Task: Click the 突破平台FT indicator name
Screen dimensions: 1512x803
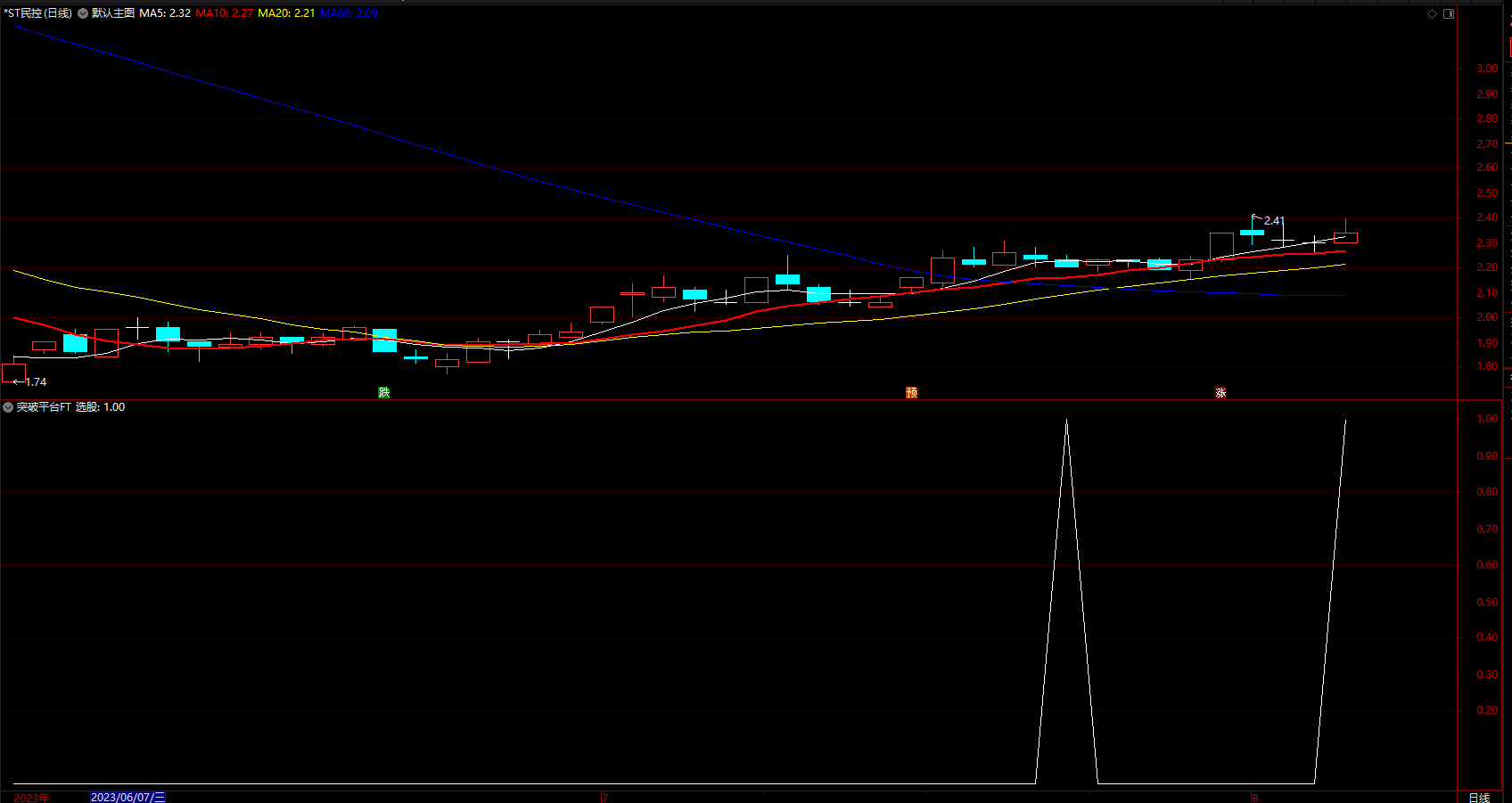Action: 44,407
